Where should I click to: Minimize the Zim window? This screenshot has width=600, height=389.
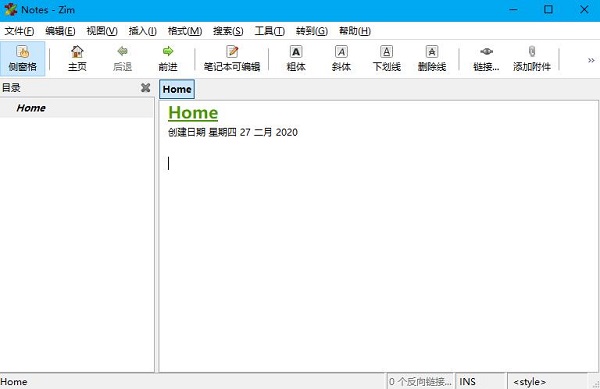513,10
